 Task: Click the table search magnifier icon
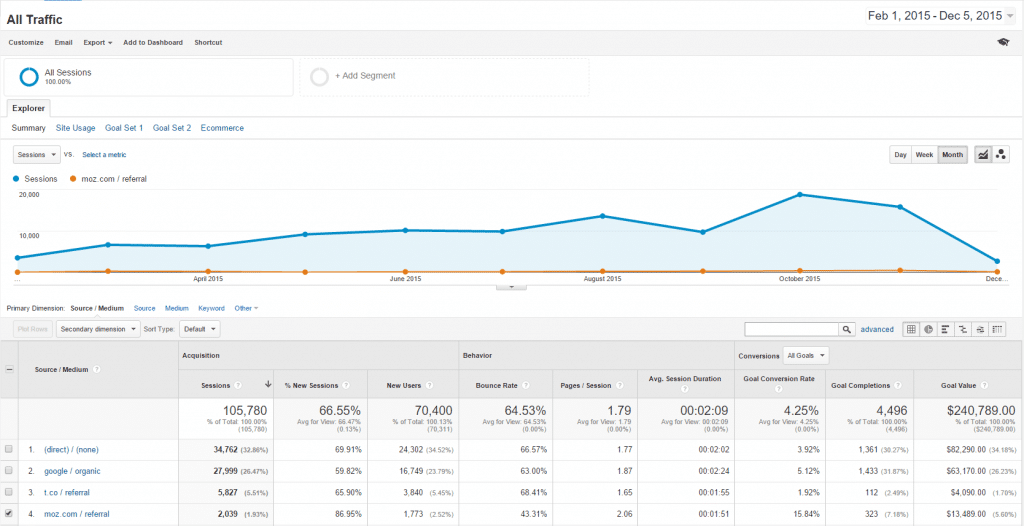coord(846,329)
